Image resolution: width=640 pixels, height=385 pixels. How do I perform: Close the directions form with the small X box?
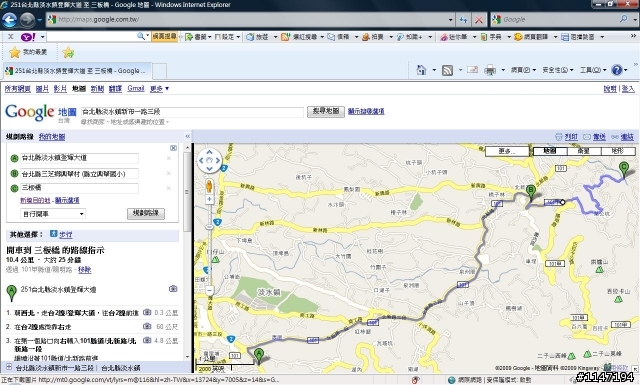coord(173,148)
